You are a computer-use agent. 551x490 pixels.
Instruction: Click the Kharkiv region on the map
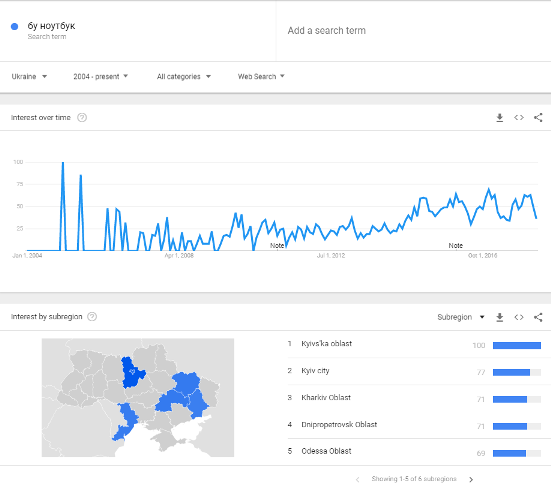(x=186, y=382)
